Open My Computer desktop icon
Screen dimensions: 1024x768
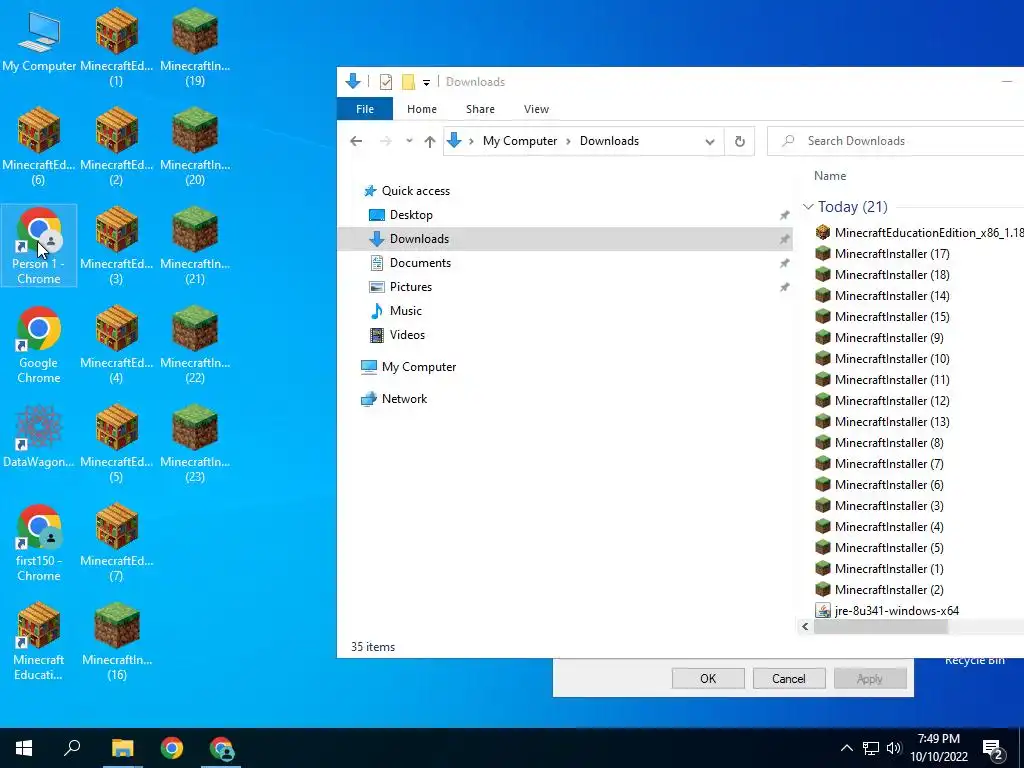coord(39,40)
